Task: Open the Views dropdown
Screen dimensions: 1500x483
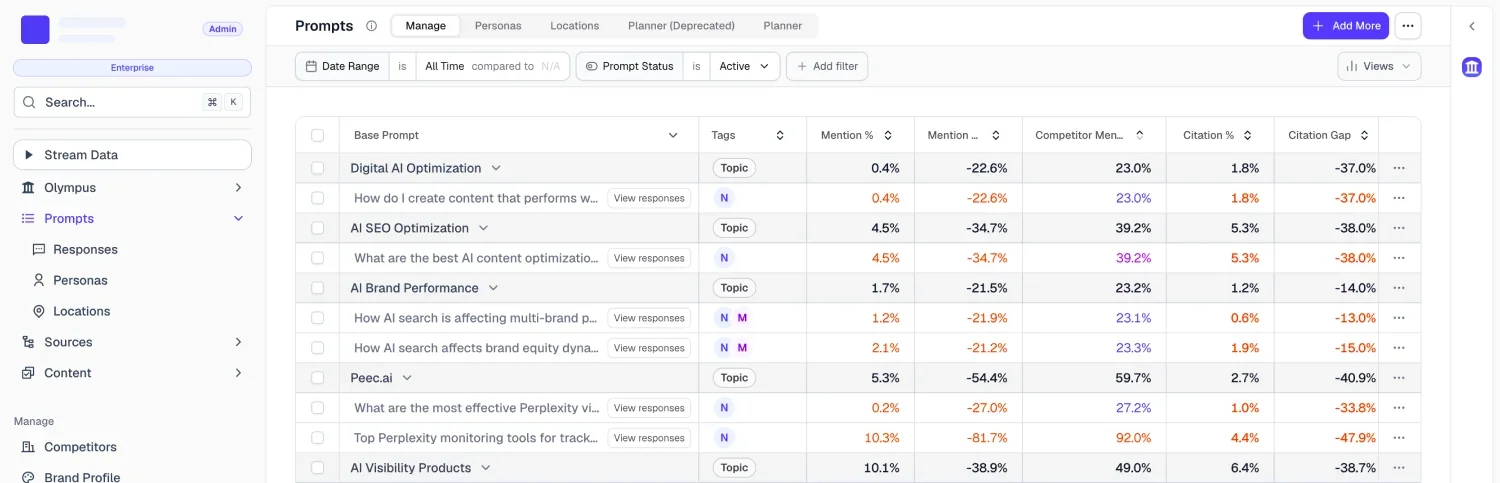Action: (1379, 66)
